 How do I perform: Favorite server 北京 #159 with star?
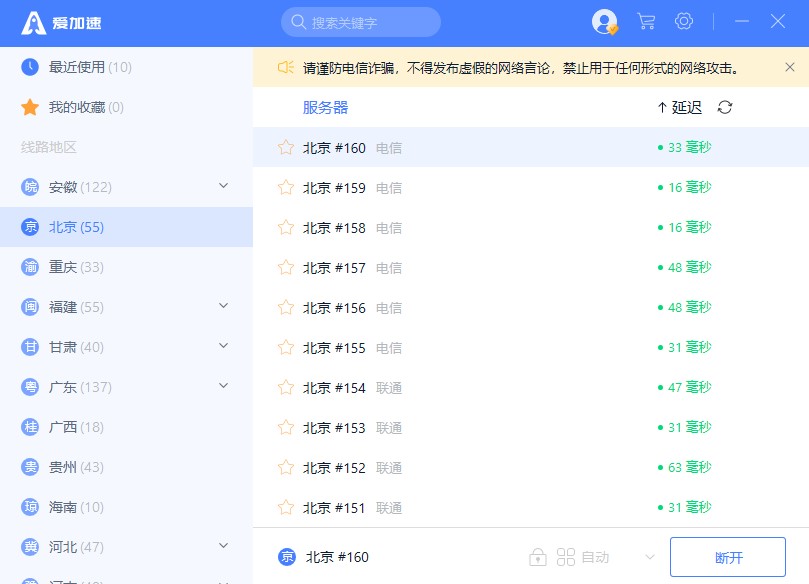pos(286,187)
